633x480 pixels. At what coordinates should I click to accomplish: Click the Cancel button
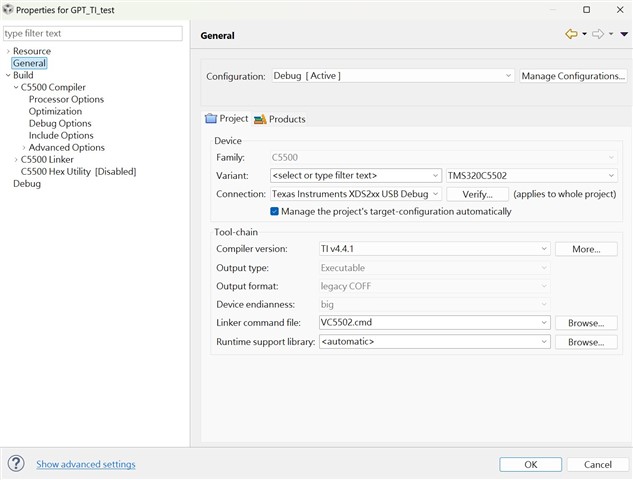point(597,465)
